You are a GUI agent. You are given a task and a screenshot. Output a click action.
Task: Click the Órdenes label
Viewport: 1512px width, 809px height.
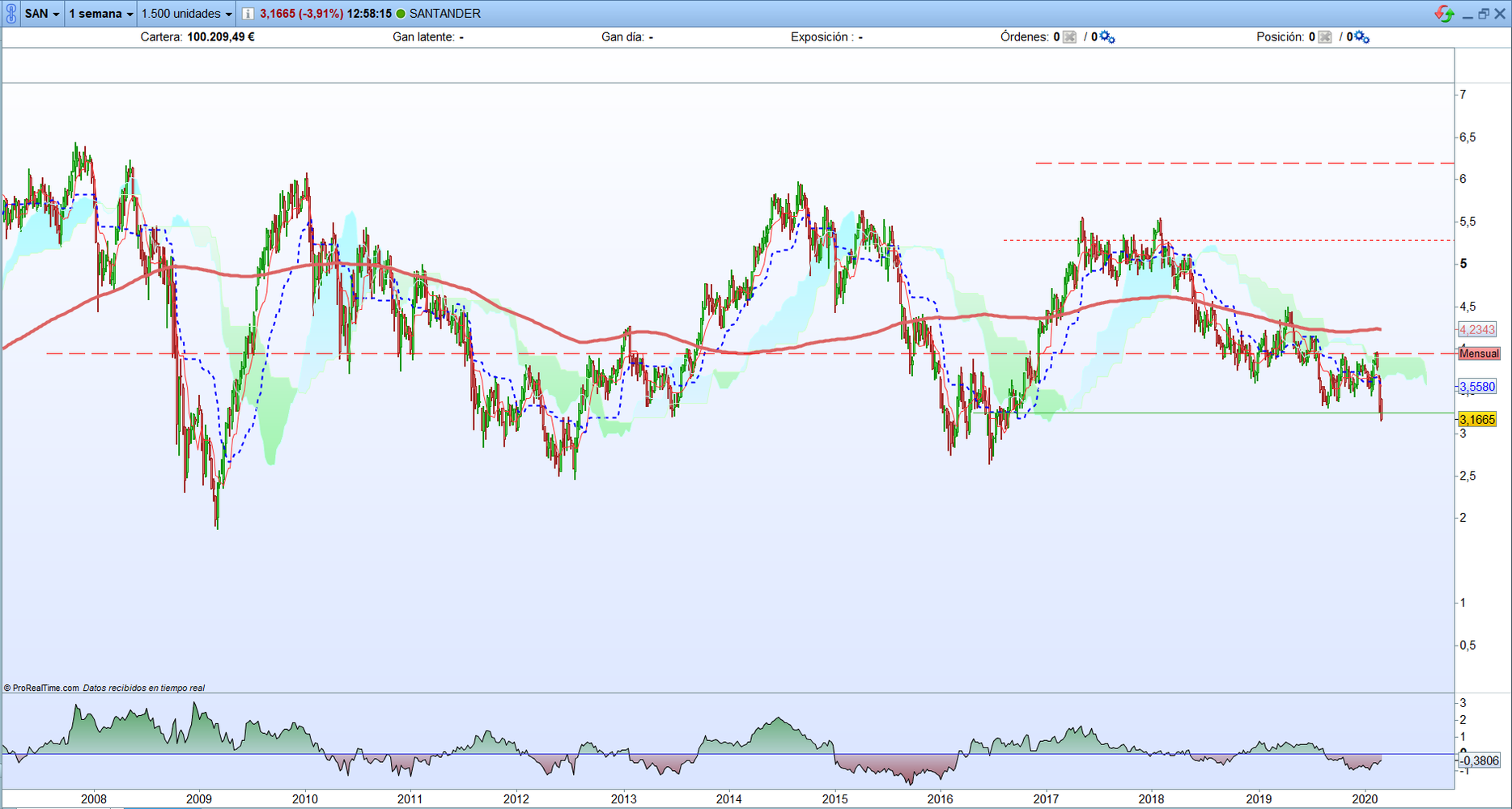tap(1025, 37)
